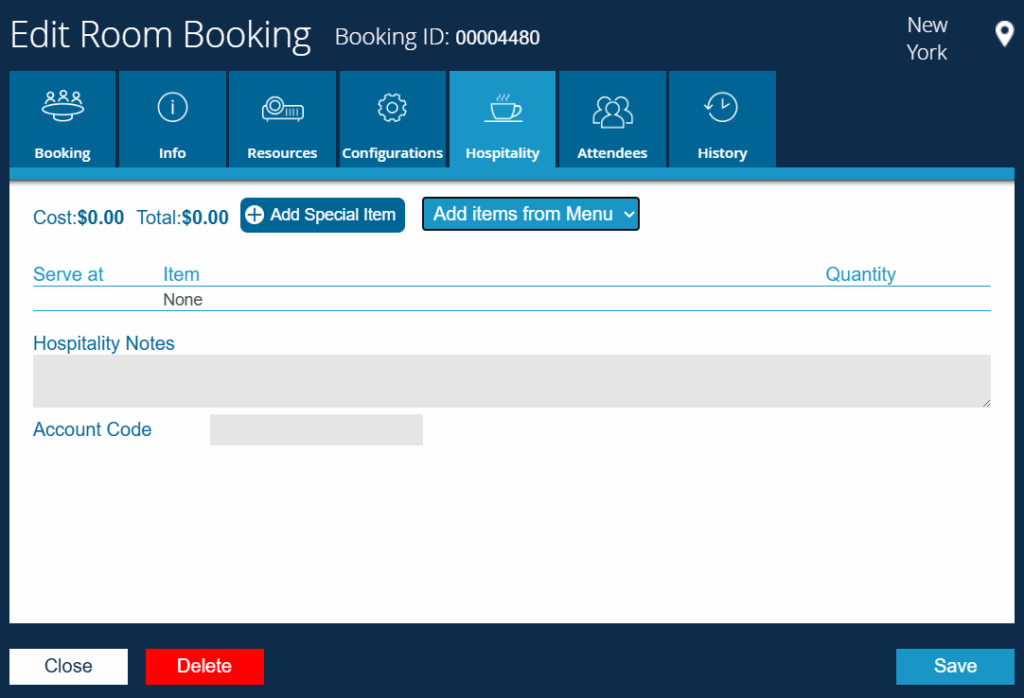Click the resize handle of Hospitality Notes

pyautogui.click(x=986, y=402)
